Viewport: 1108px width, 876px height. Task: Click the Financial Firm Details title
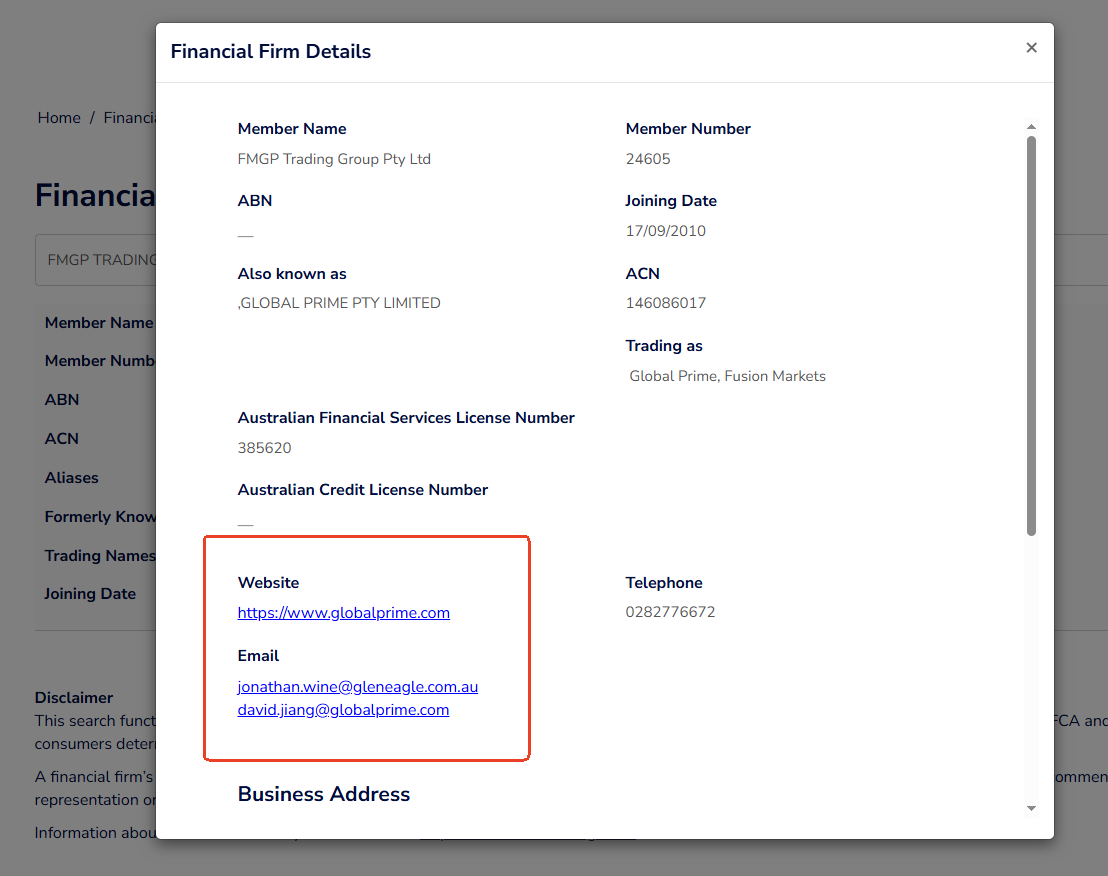271,52
